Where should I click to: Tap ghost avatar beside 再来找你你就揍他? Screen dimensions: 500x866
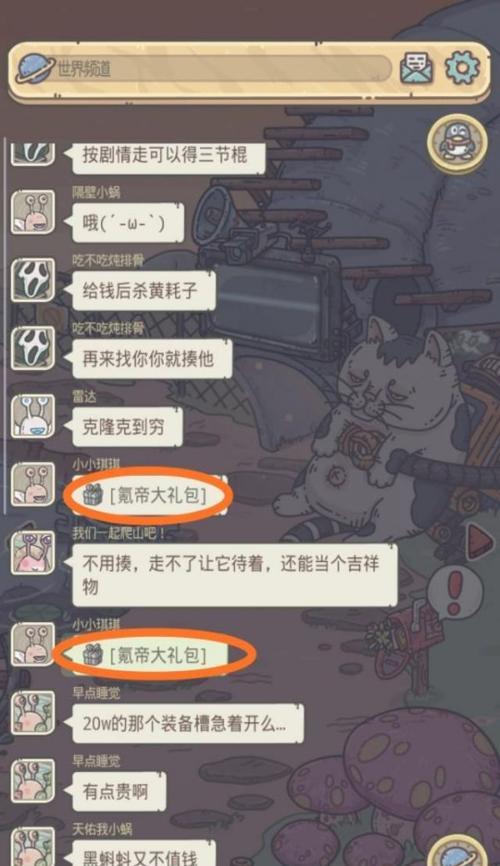tap(33, 348)
